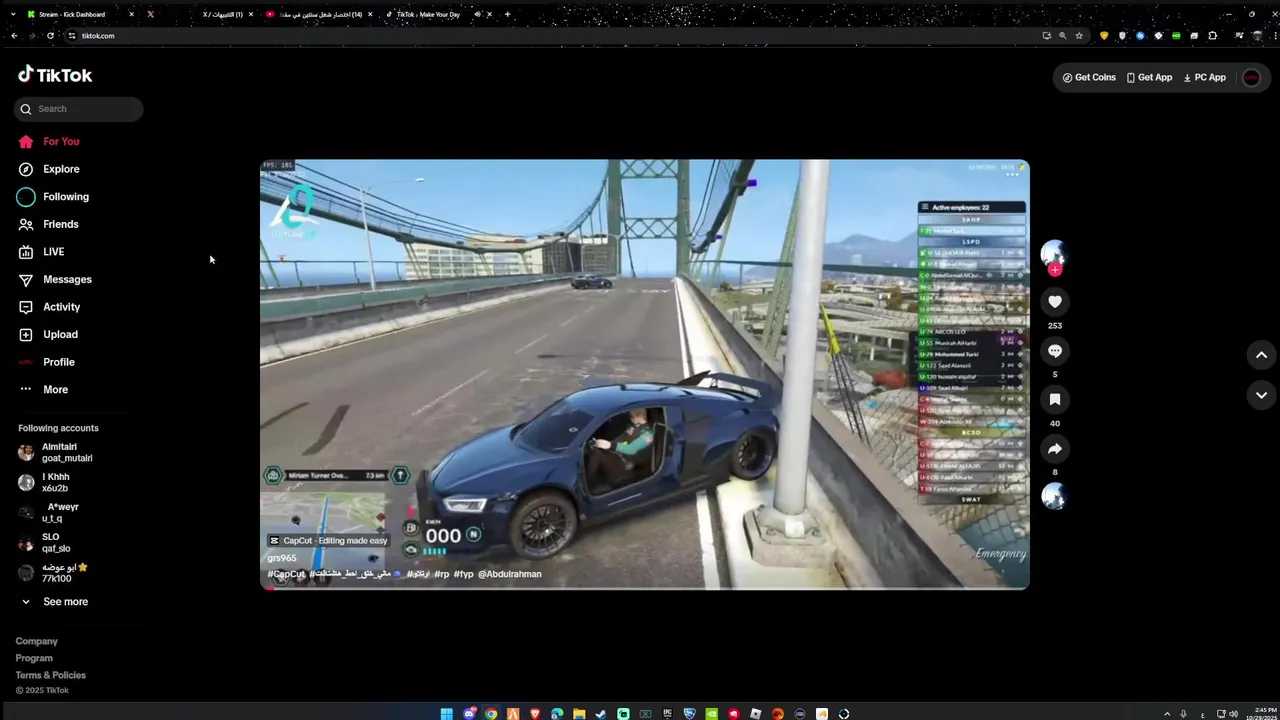Click the browser back button

point(14,36)
